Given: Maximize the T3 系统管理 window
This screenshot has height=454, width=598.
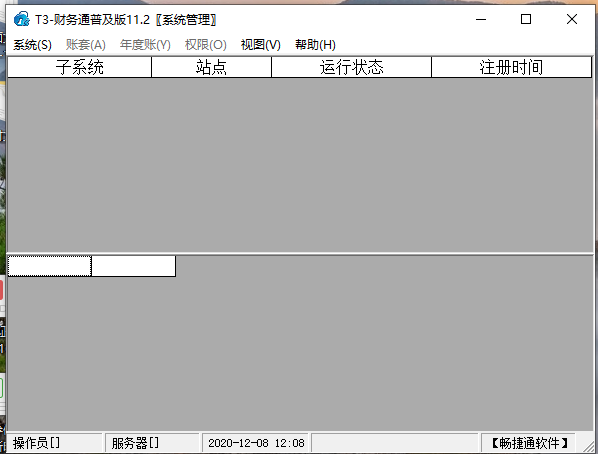Looking at the screenshot, I should pos(526,19).
